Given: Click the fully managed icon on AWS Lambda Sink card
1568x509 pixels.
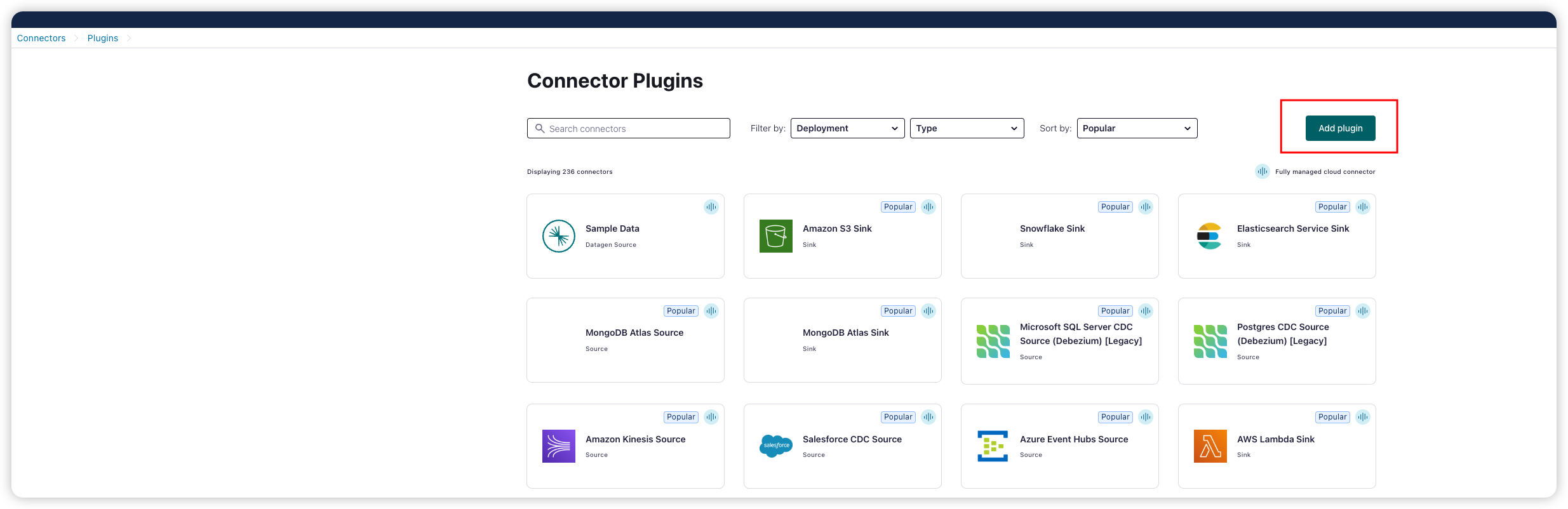Looking at the screenshot, I should tap(1363, 417).
